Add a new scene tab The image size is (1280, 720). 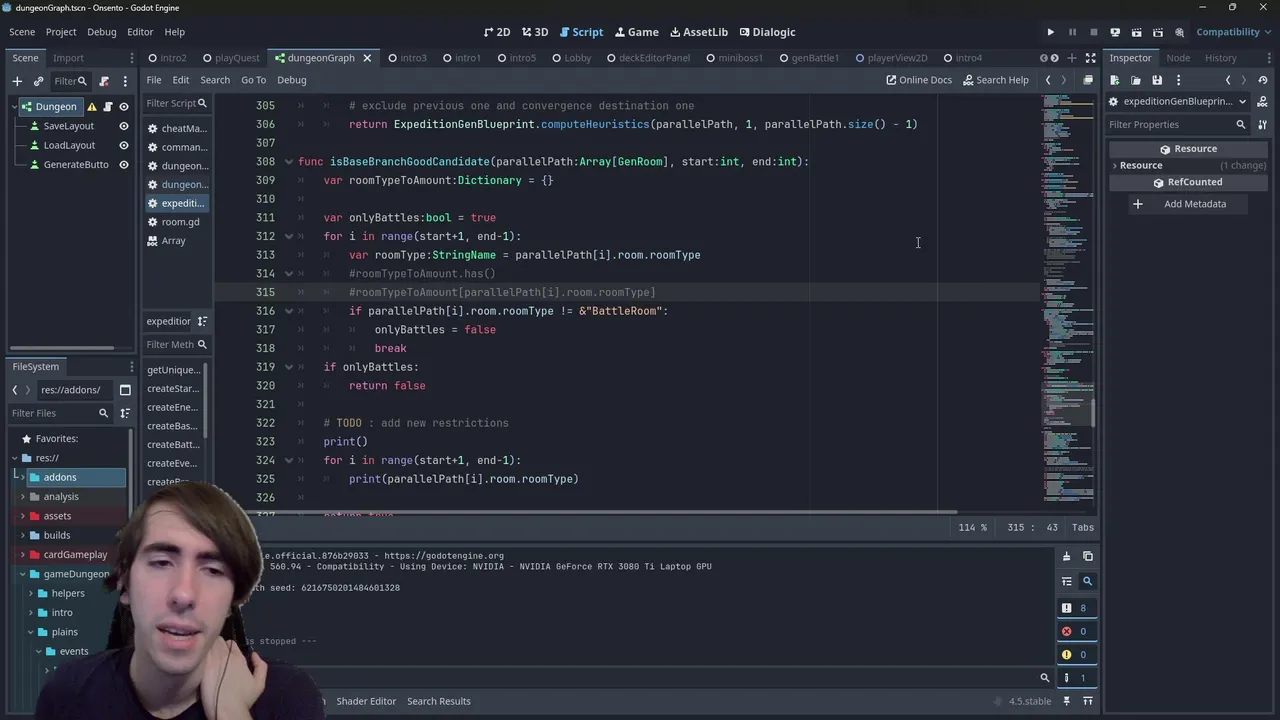1071,58
